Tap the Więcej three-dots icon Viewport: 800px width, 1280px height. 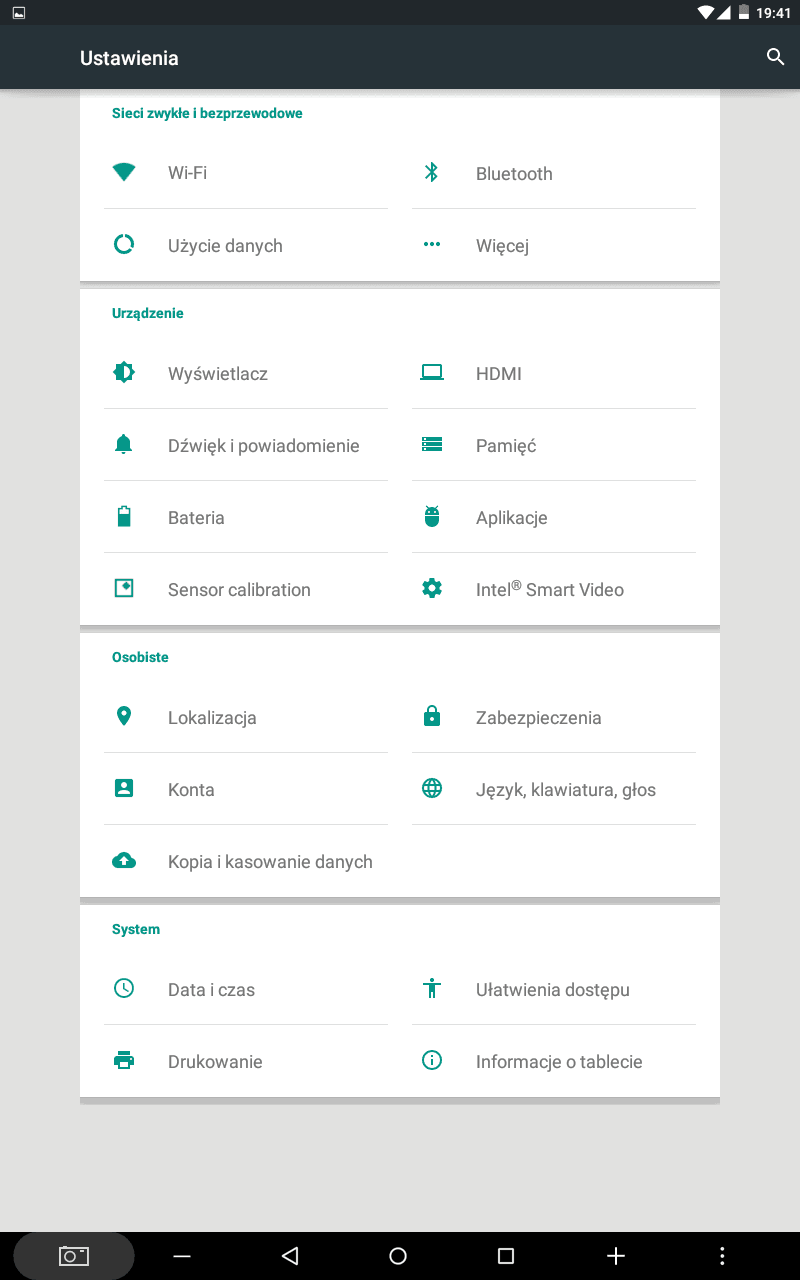pos(432,244)
